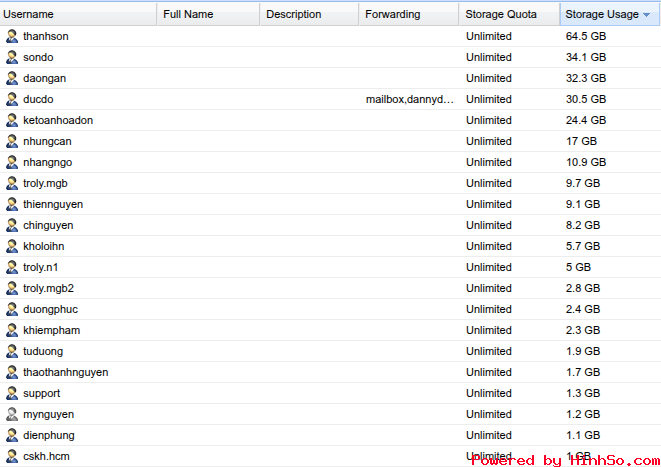Click the greyed mynguyen user icon

click(12, 414)
